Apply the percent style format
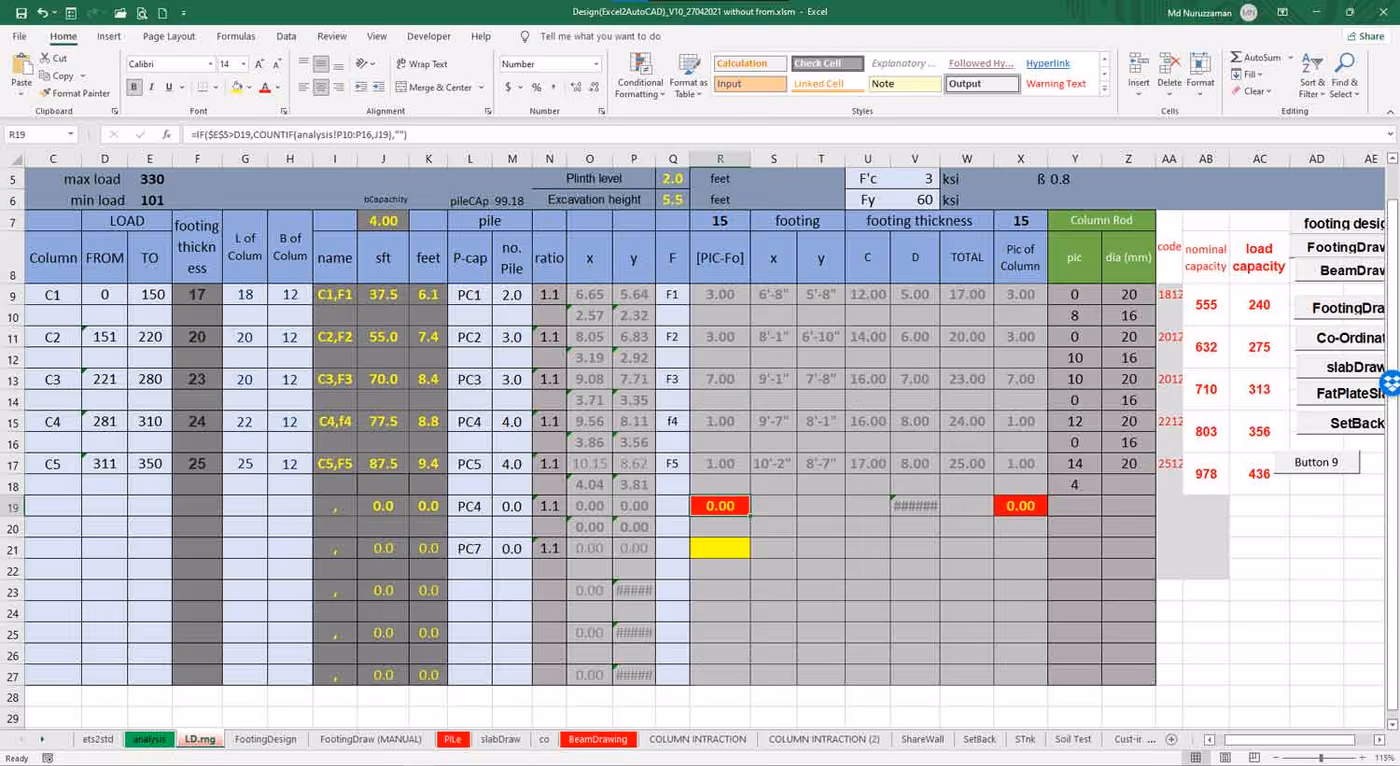This screenshot has height=766, width=1400. click(x=537, y=87)
